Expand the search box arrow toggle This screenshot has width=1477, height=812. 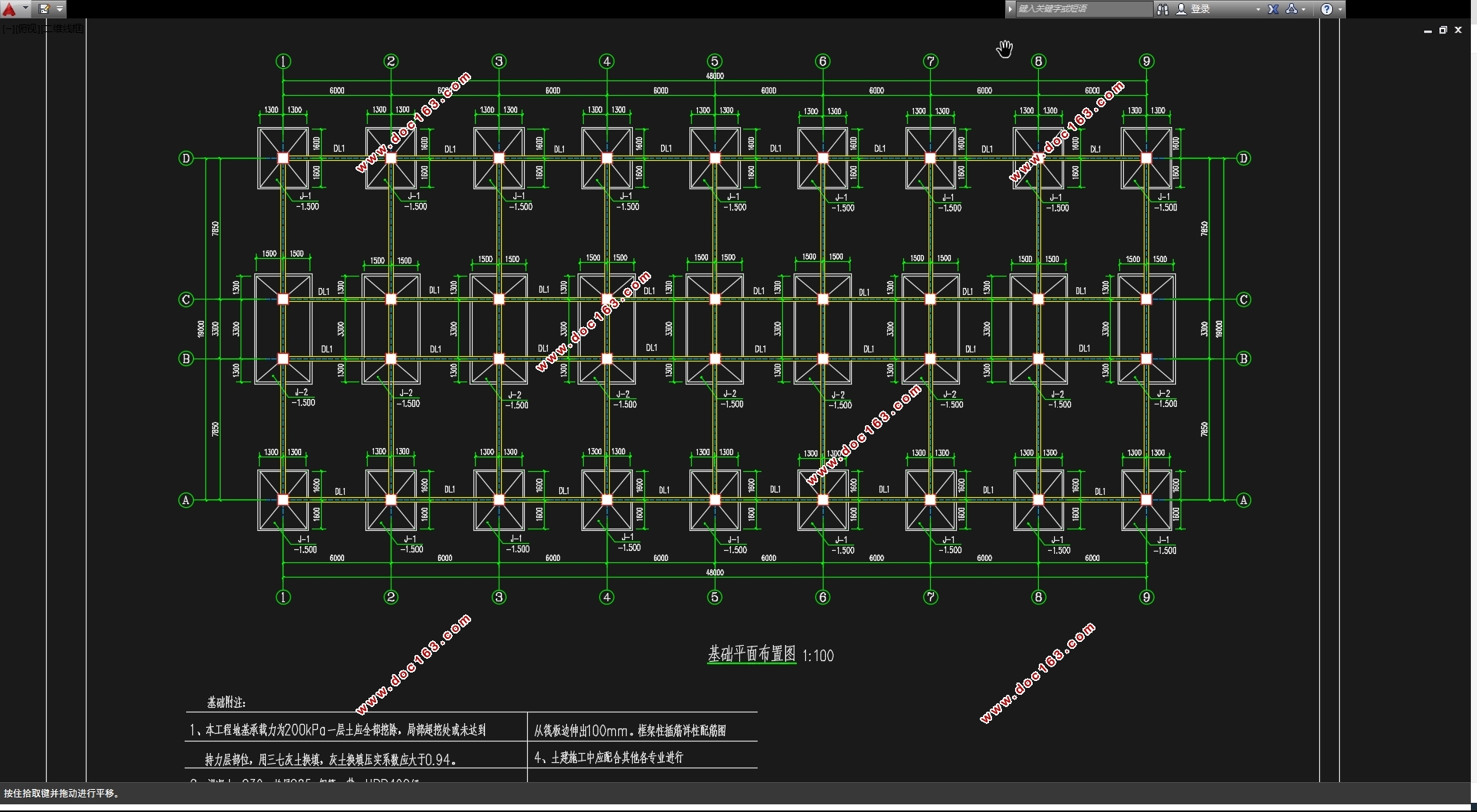pyautogui.click(x=1010, y=8)
